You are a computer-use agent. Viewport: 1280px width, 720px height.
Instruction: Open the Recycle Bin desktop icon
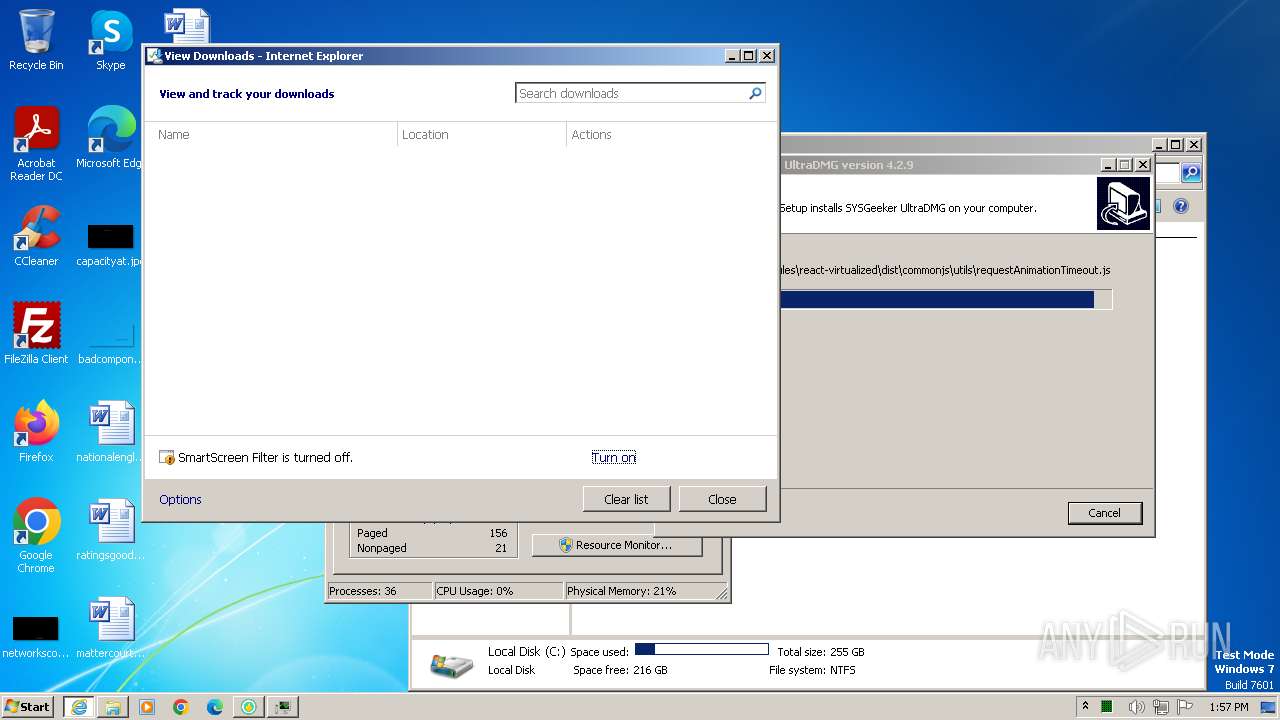[x=36, y=40]
